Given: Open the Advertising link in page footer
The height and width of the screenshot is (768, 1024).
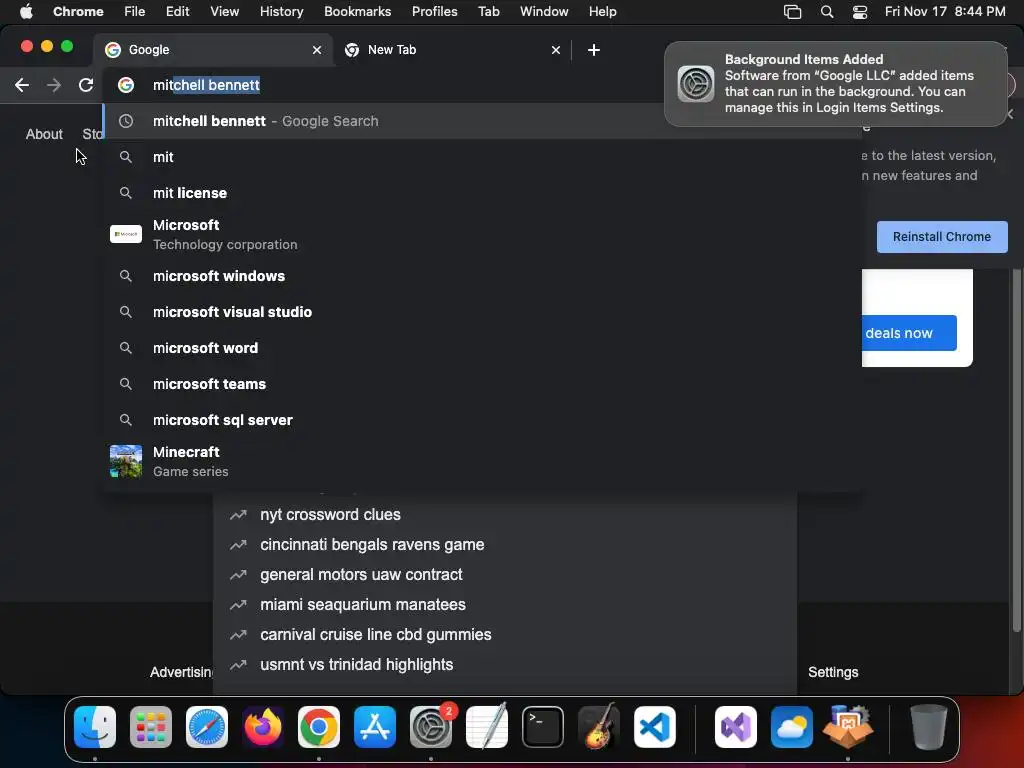Looking at the screenshot, I should tap(182, 672).
